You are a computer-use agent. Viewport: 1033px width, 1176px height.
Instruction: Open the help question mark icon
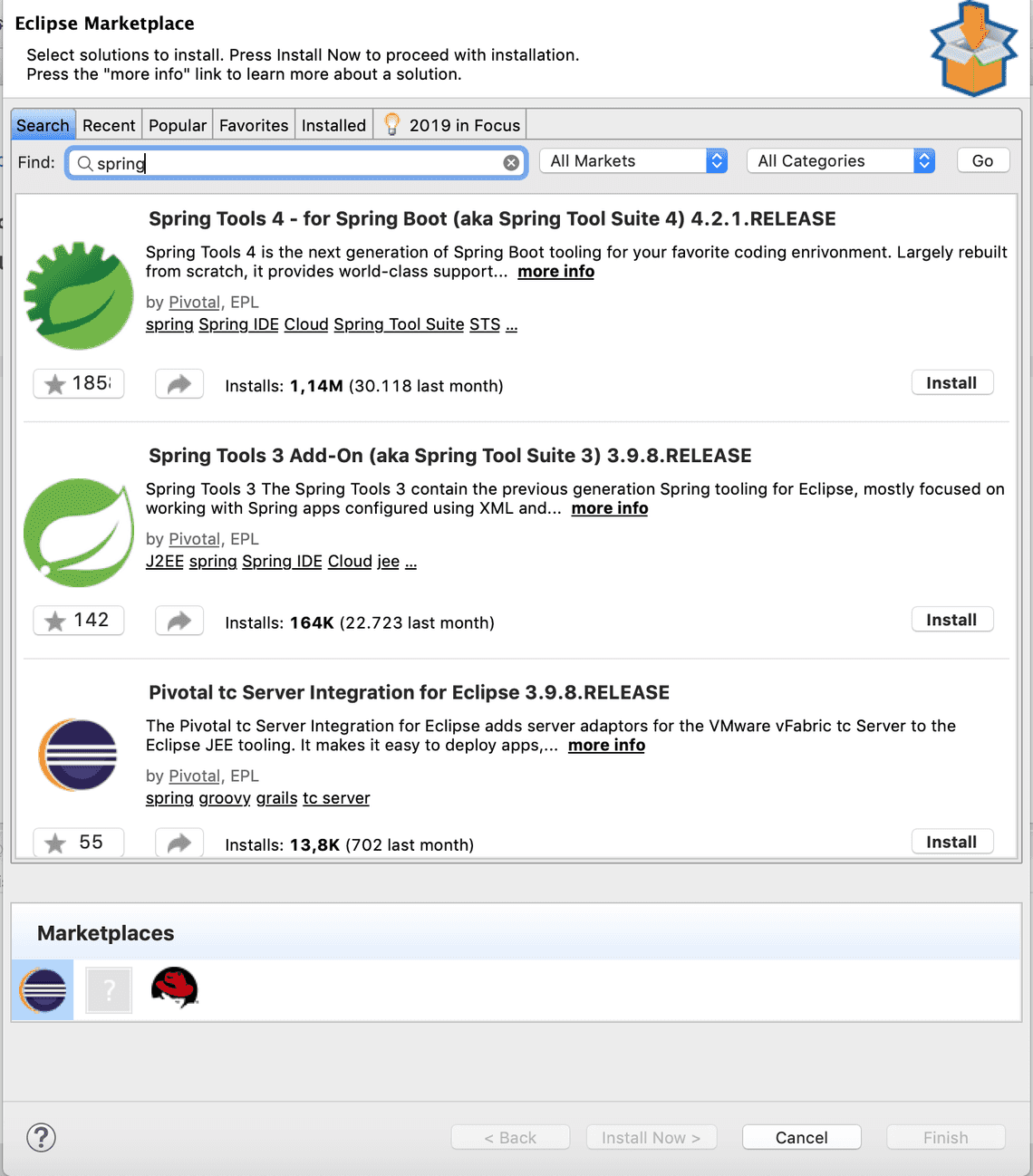pos(42,1137)
